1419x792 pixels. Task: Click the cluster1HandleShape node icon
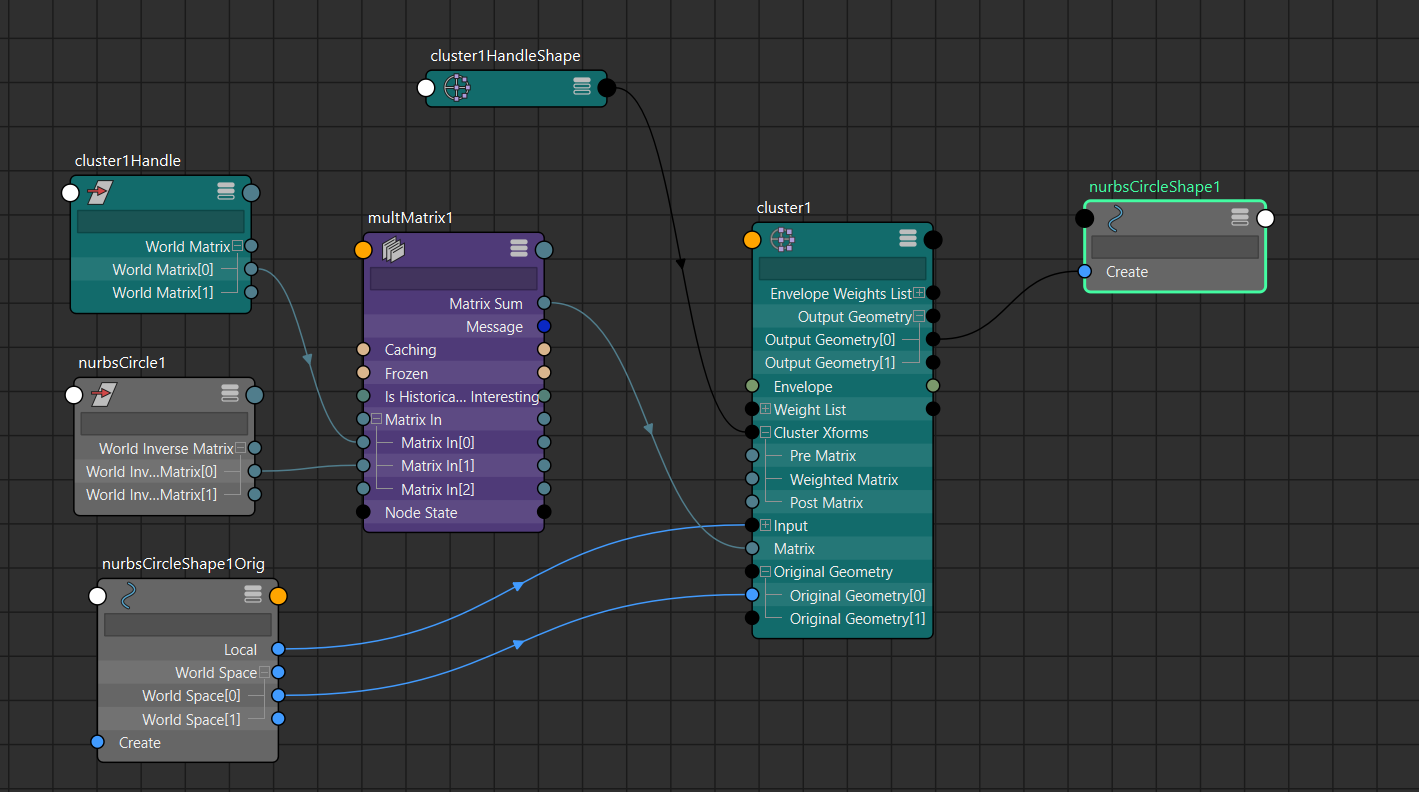pyautogui.click(x=457, y=88)
